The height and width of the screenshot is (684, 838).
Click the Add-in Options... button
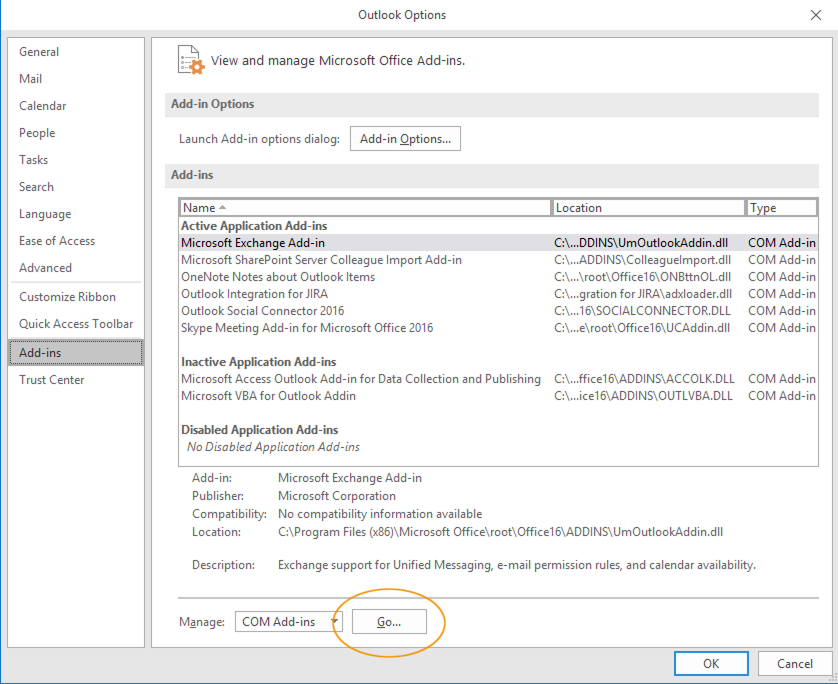pyautogui.click(x=405, y=139)
